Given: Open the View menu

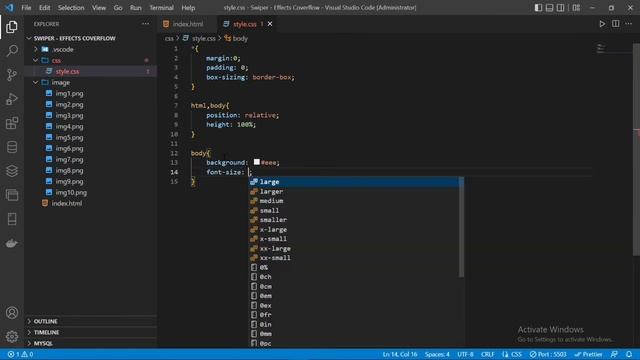Looking at the screenshot, I should coord(99,8).
